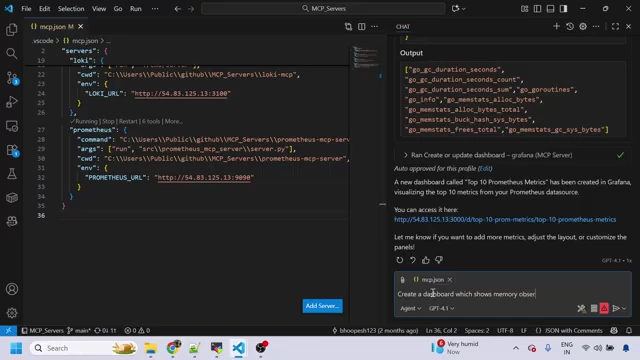Screen dimensions: 640x360
Task: Open the View menu
Action: click(99, 9)
